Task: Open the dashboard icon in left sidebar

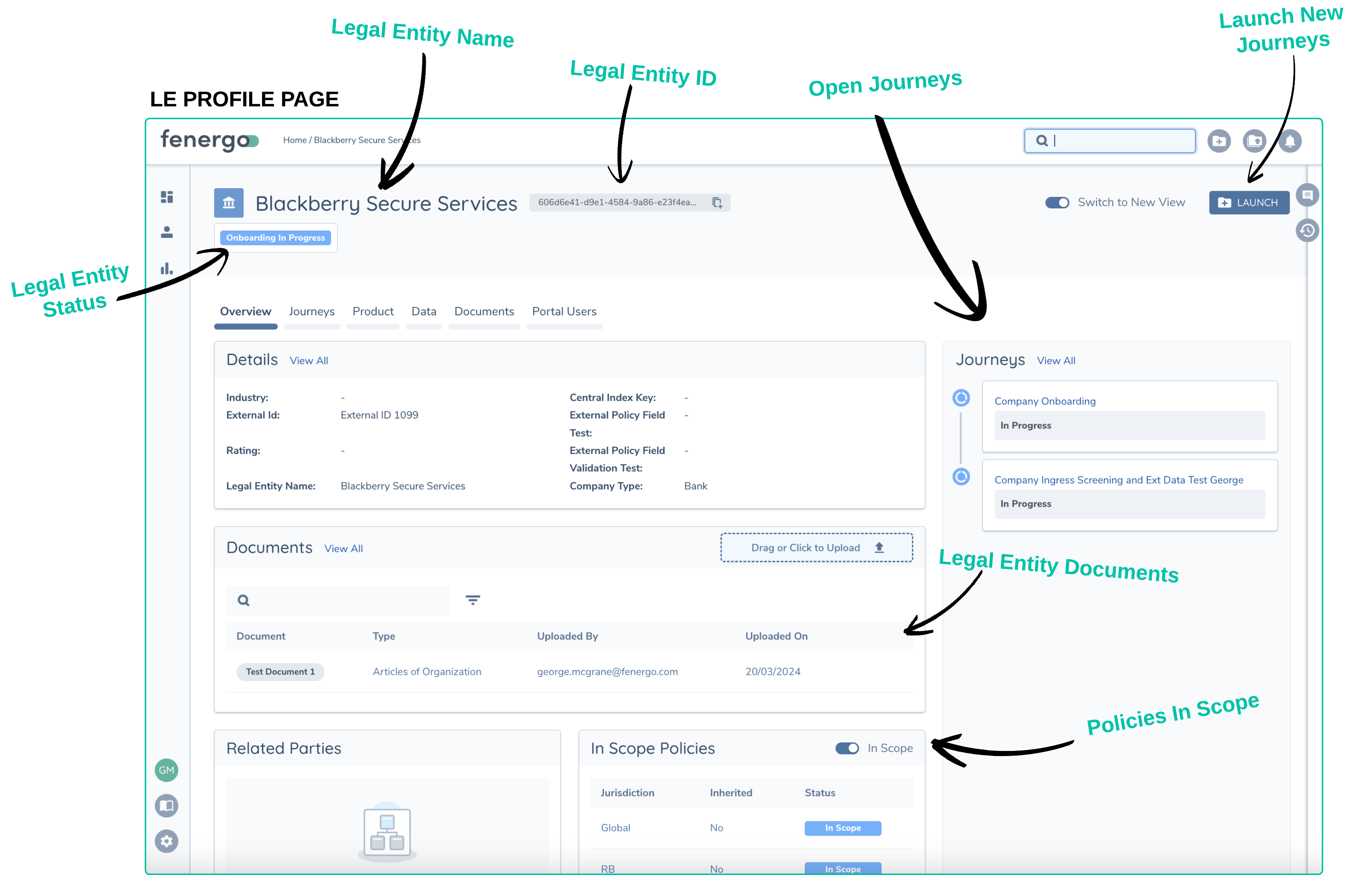Action: click(166, 197)
